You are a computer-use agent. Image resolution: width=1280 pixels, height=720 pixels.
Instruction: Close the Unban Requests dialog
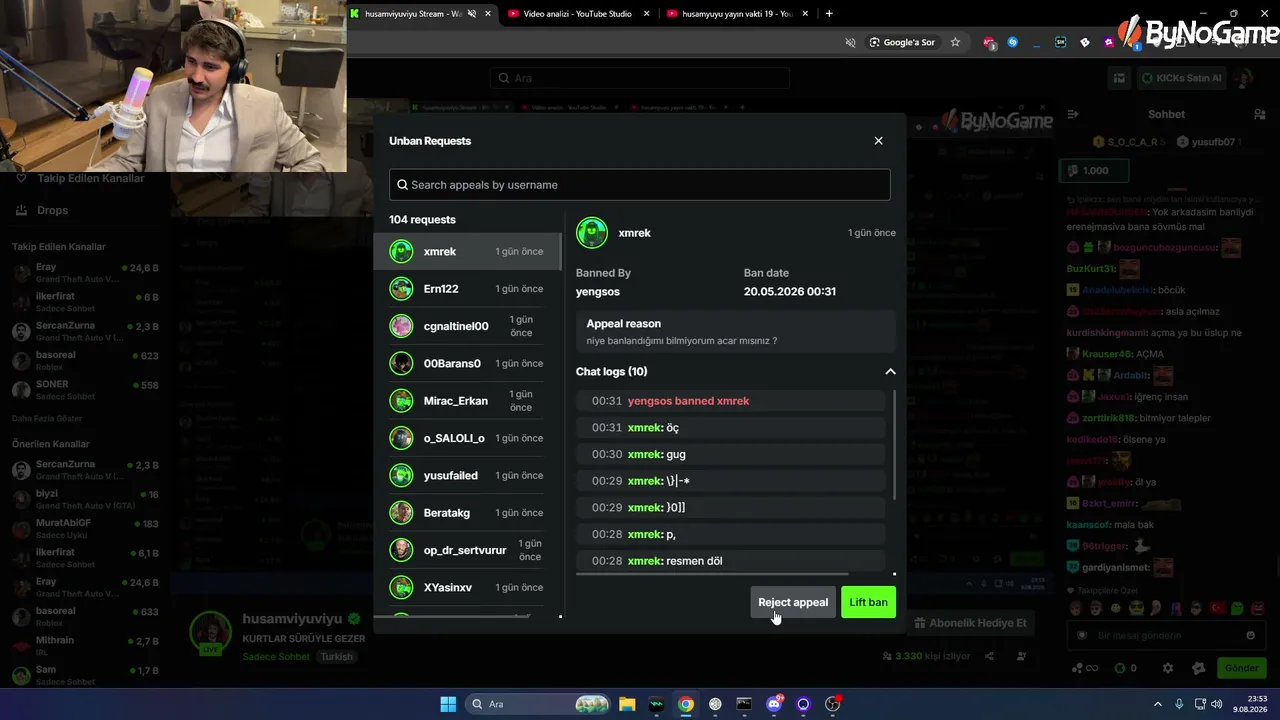tap(878, 141)
